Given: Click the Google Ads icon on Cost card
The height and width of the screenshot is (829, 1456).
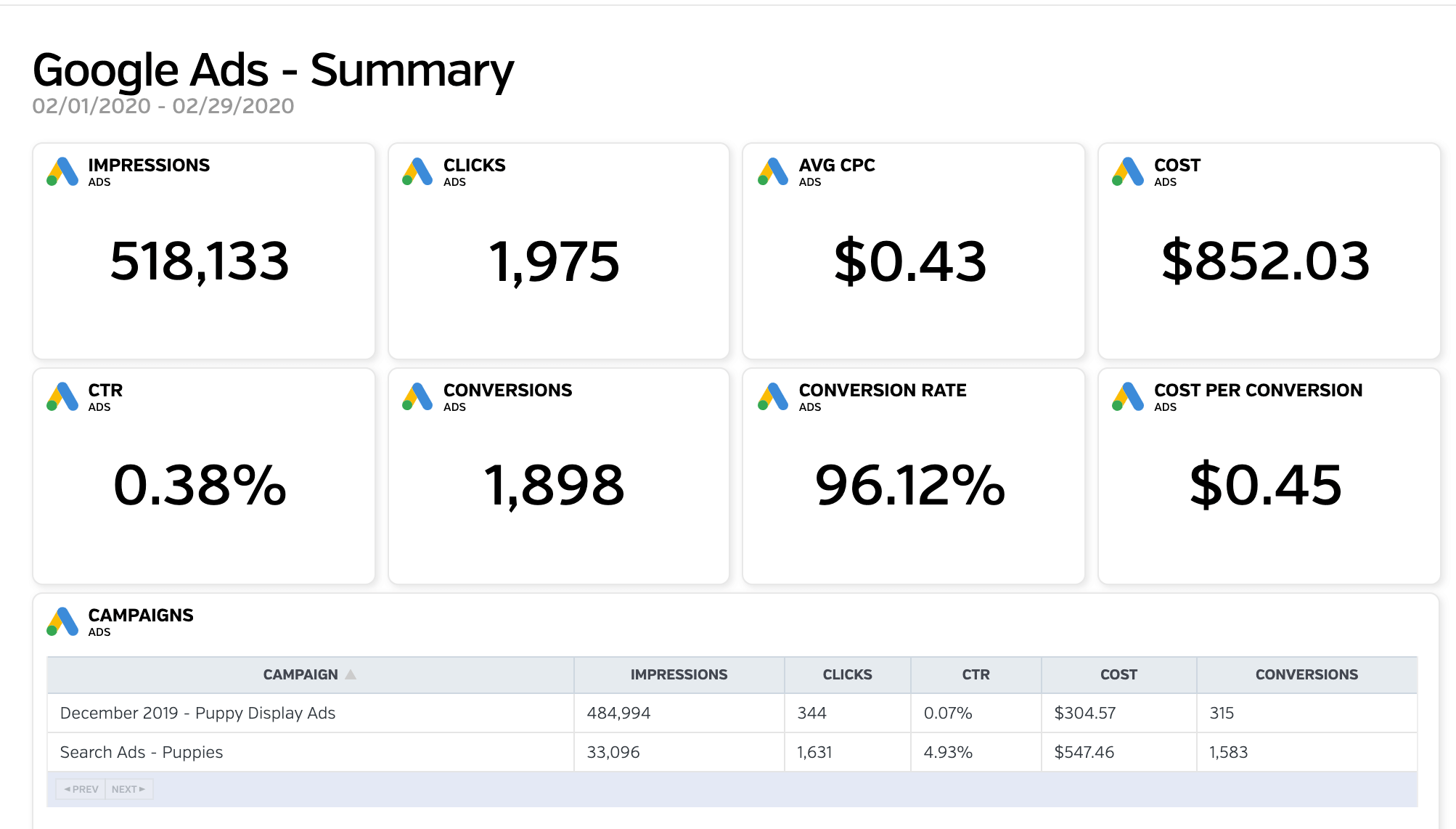Looking at the screenshot, I should point(1126,172).
